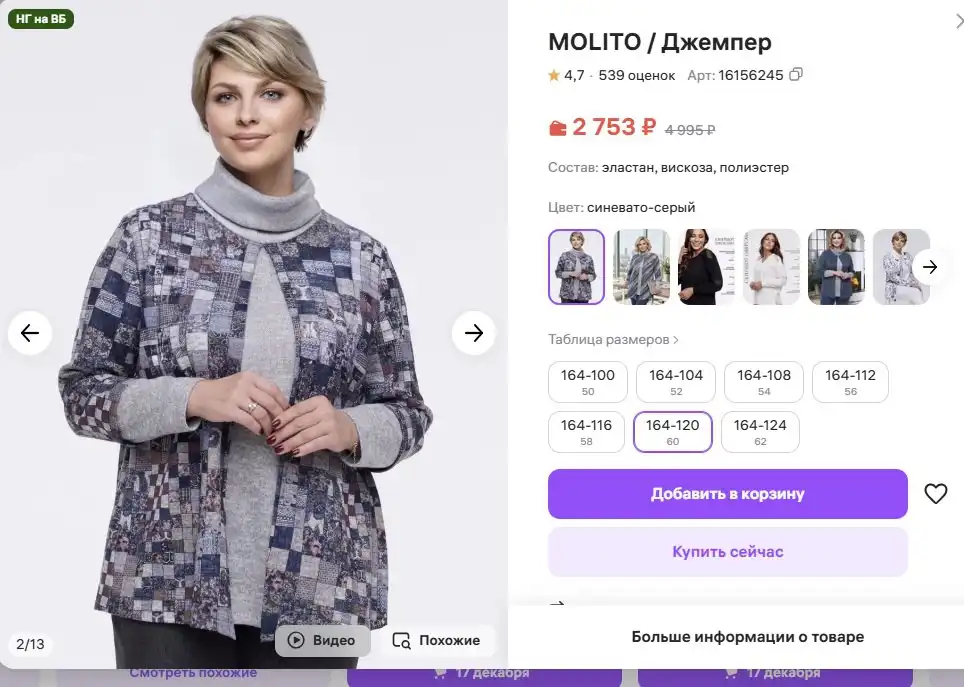Click the 539 оценок reviews link
This screenshot has height=687, width=964.
tap(639, 75)
